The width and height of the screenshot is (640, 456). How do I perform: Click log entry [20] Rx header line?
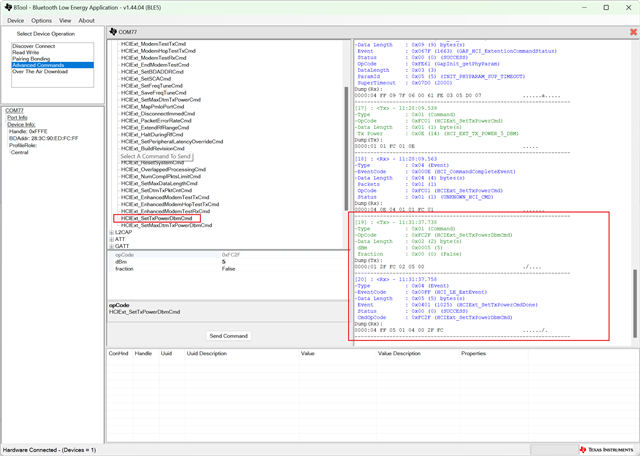tap(396, 280)
